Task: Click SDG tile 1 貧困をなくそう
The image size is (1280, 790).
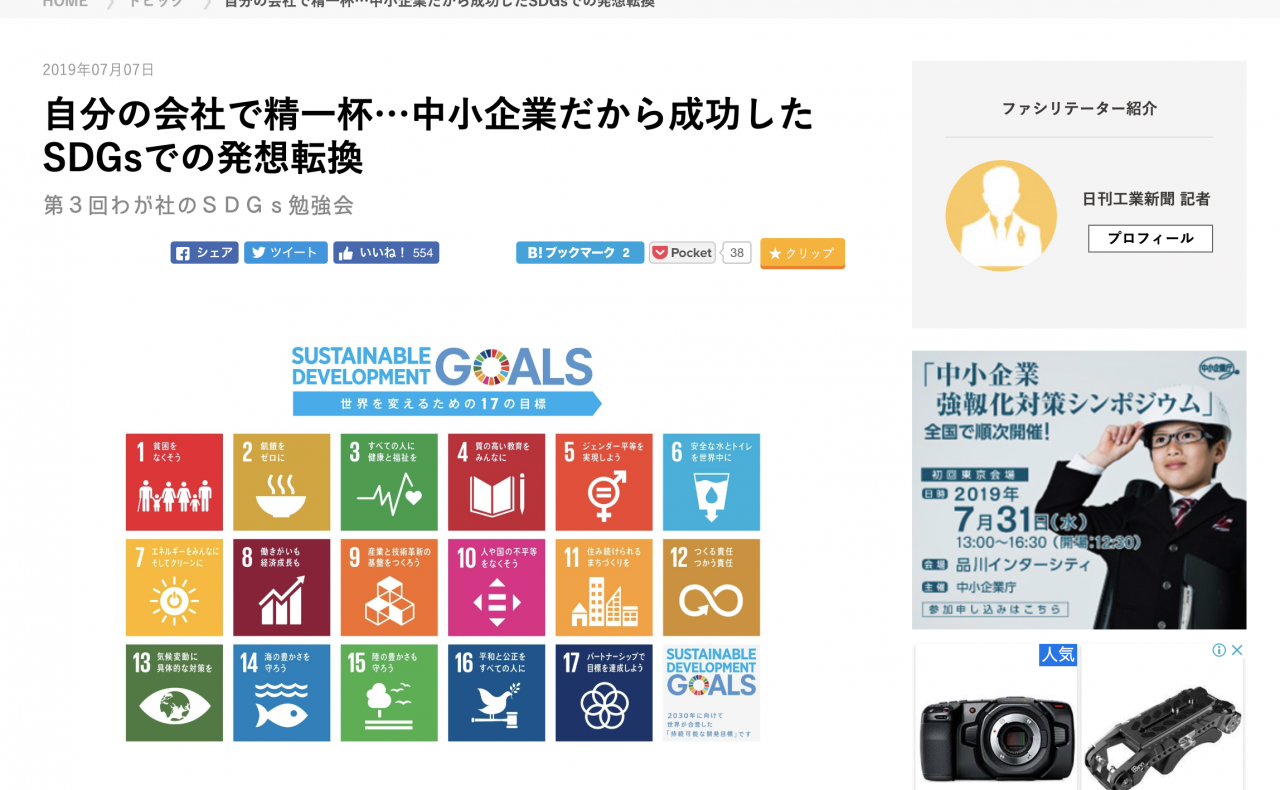Action: tap(174, 482)
